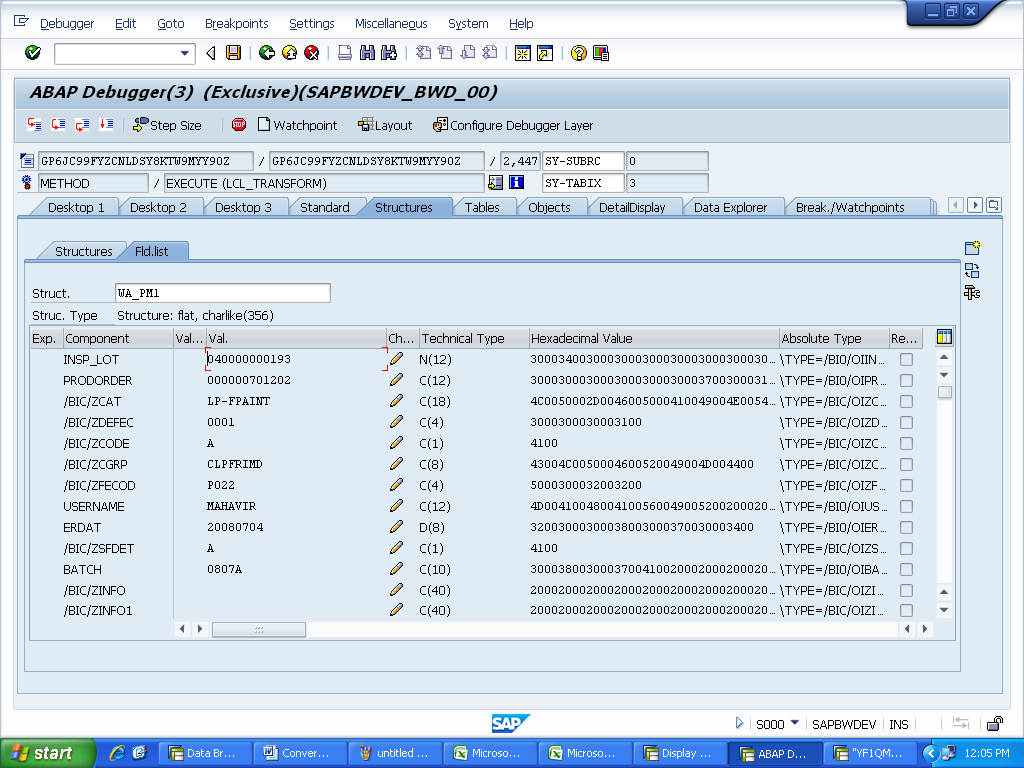Click the yellow Help question mark icon
The height and width of the screenshot is (768, 1024).
(578, 53)
